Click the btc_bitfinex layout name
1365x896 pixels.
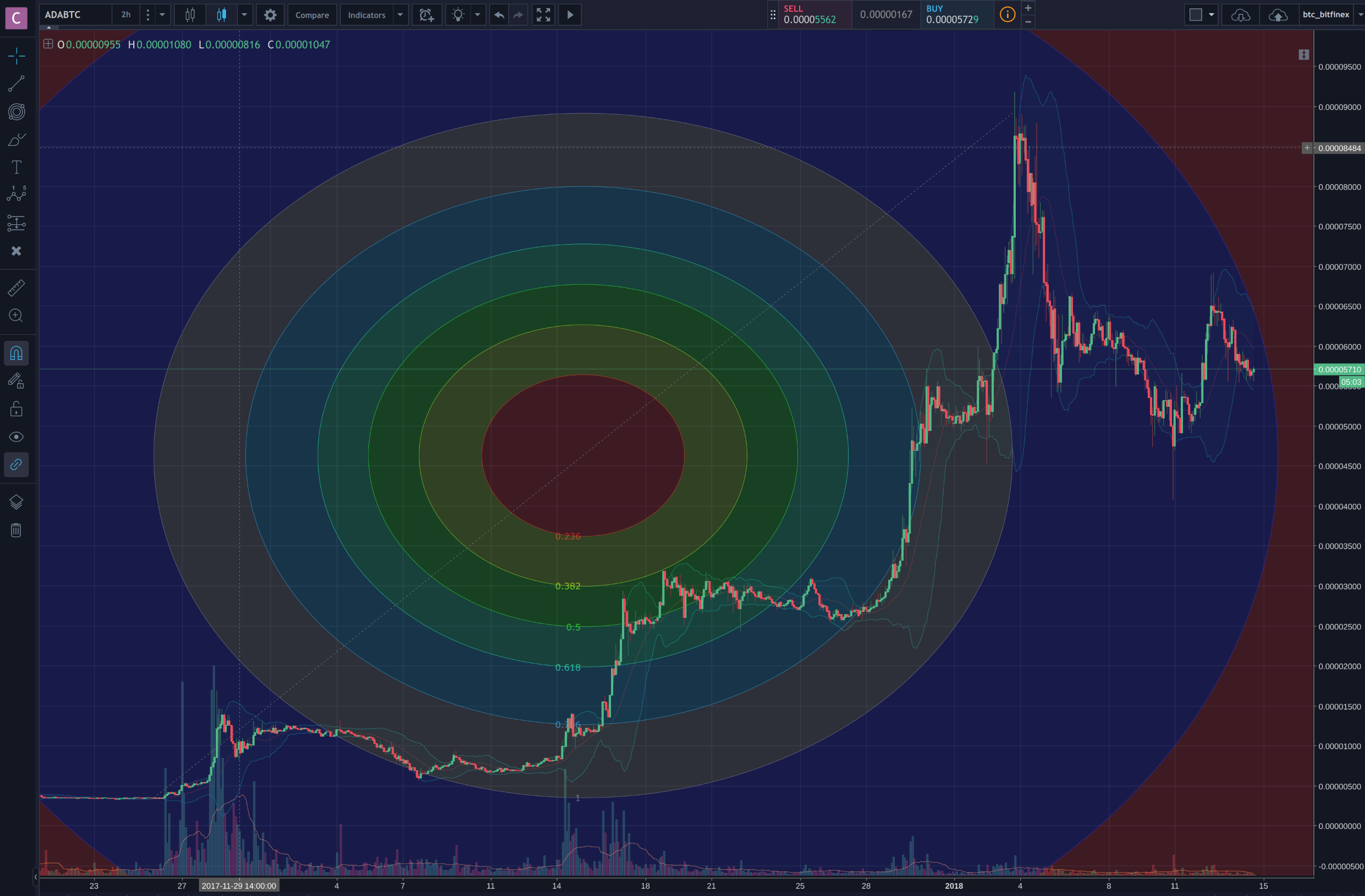1326,14
